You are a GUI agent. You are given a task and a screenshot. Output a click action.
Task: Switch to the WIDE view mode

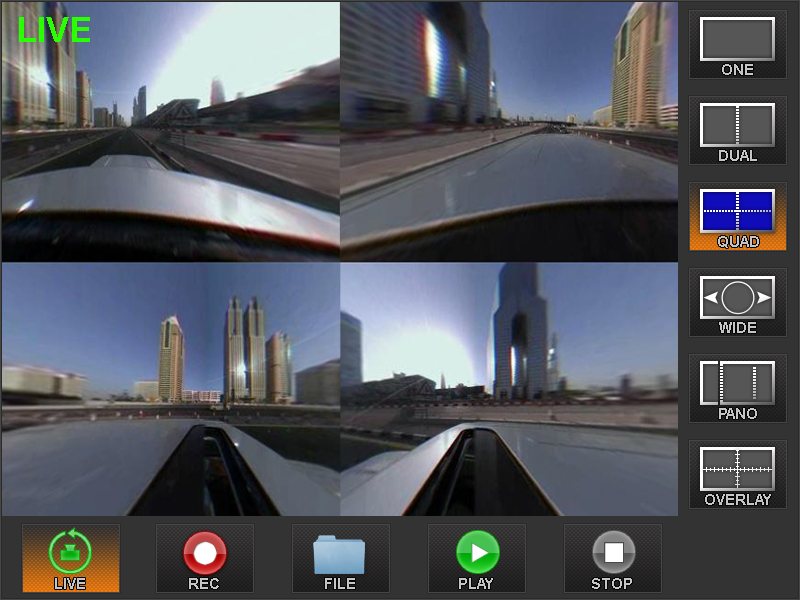[x=737, y=302]
